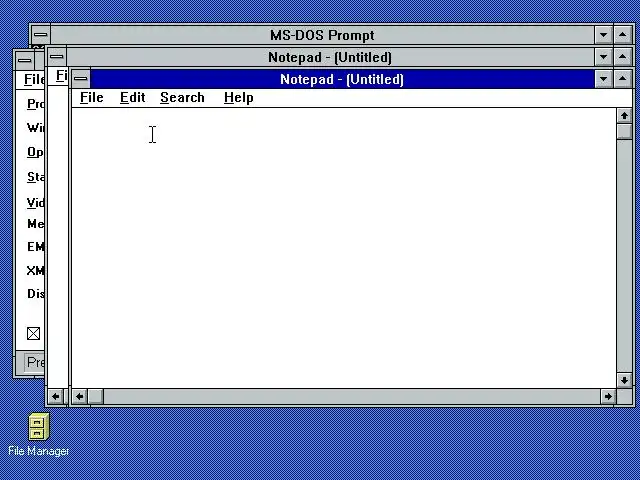Screen dimensions: 640x480
Task: Open the control menu of the leftmost background window
Action: pyautogui.click(x=24, y=60)
